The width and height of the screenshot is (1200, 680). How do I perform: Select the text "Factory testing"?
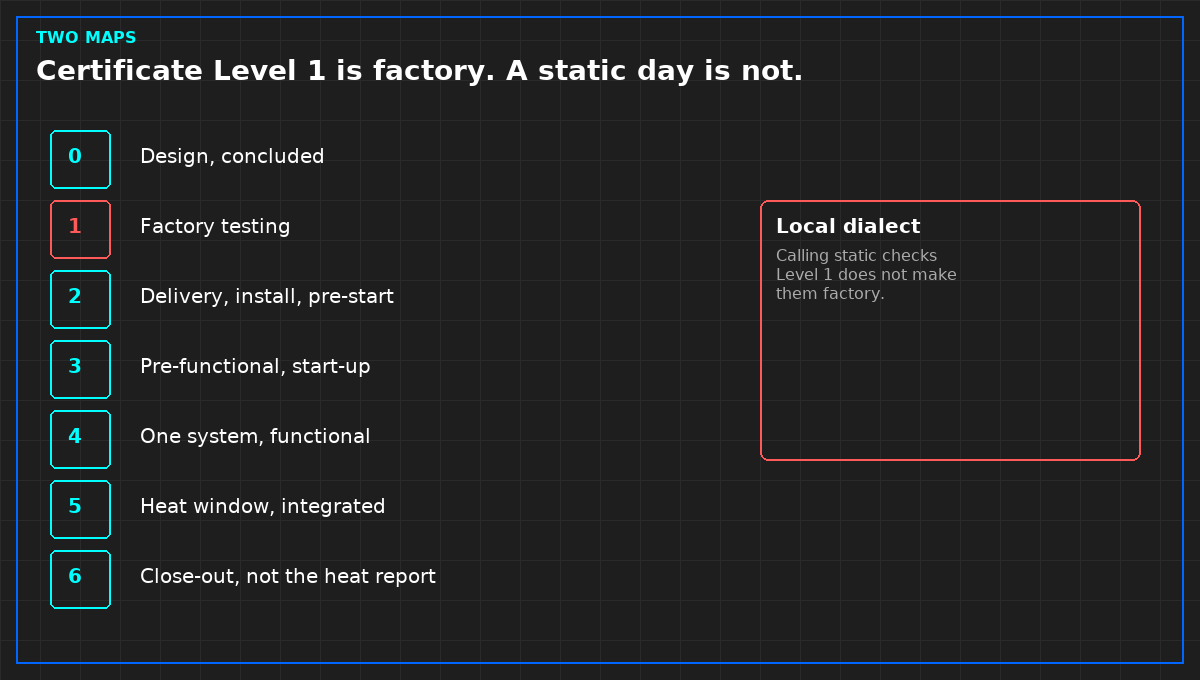click(215, 227)
